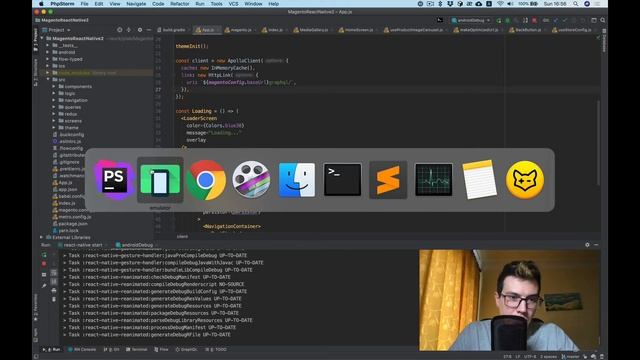The width and height of the screenshot is (640, 360).
Task: Hide the Project panel with the minus icon
Action: click(149, 30)
